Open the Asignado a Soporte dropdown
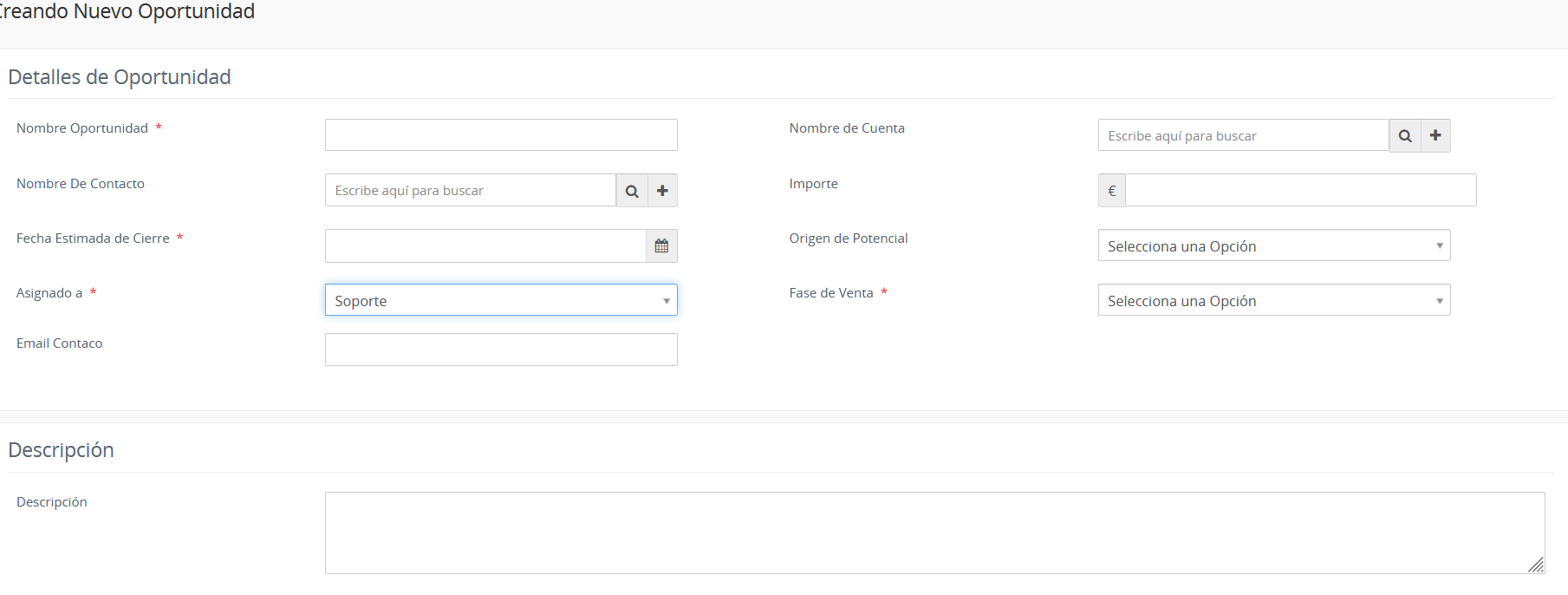Viewport: 1568px width, 595px height. click(501, 300)
